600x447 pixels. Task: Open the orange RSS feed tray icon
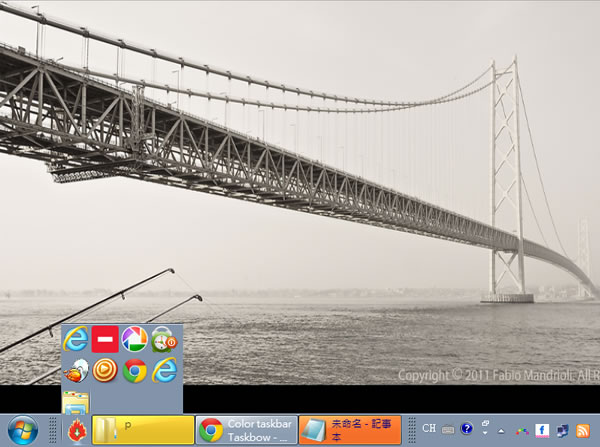pos(583,430)
